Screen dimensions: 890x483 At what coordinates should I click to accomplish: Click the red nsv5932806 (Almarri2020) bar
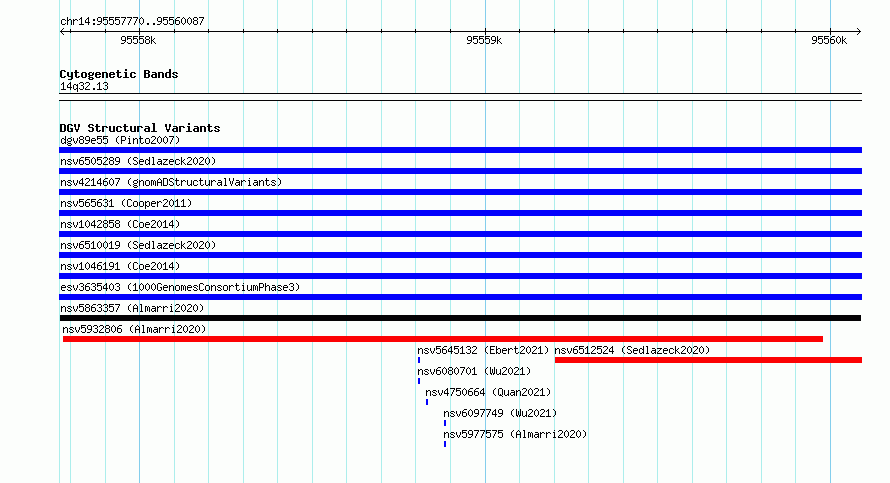(x=443, y=339)
